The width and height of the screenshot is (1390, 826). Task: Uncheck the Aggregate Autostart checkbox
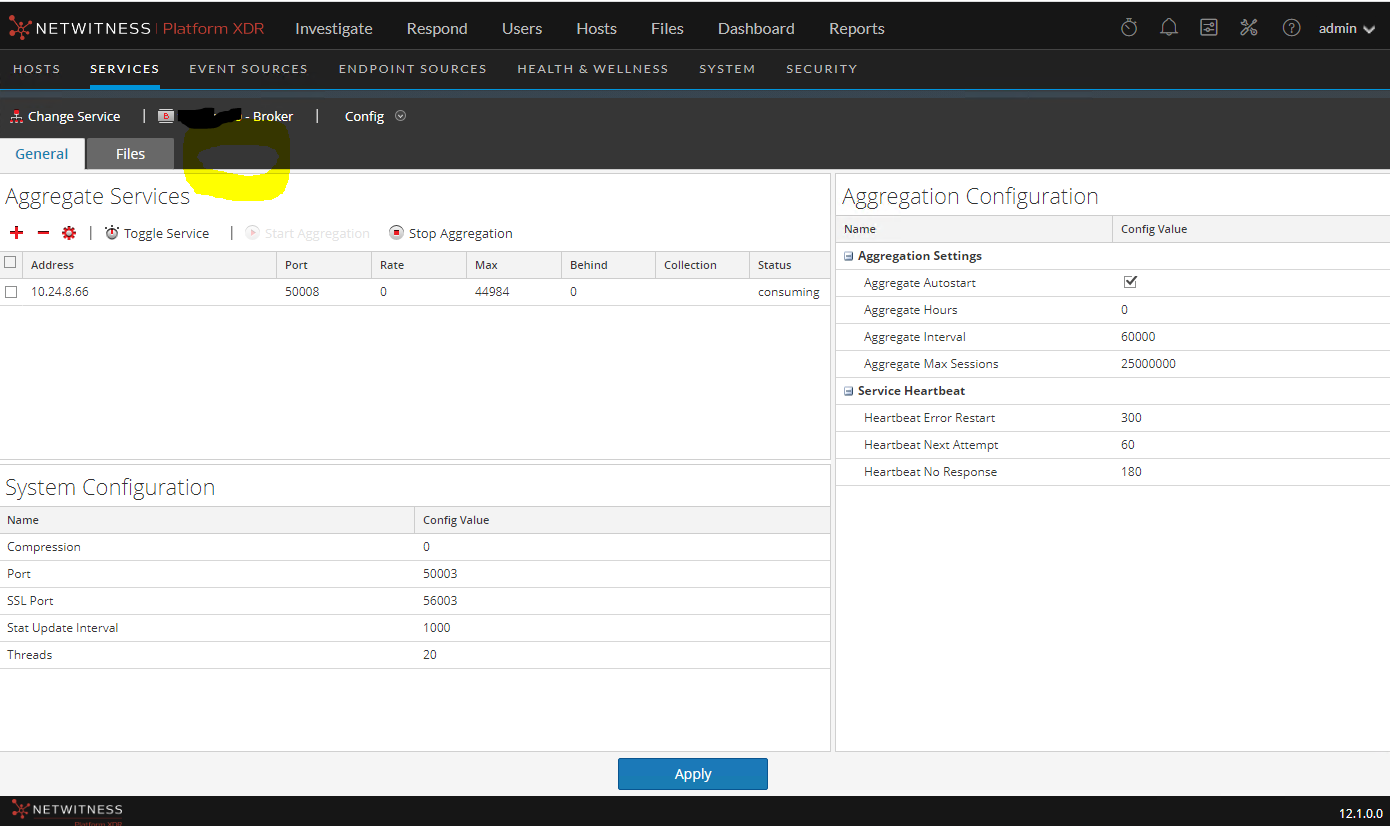tap(1130, 282)
